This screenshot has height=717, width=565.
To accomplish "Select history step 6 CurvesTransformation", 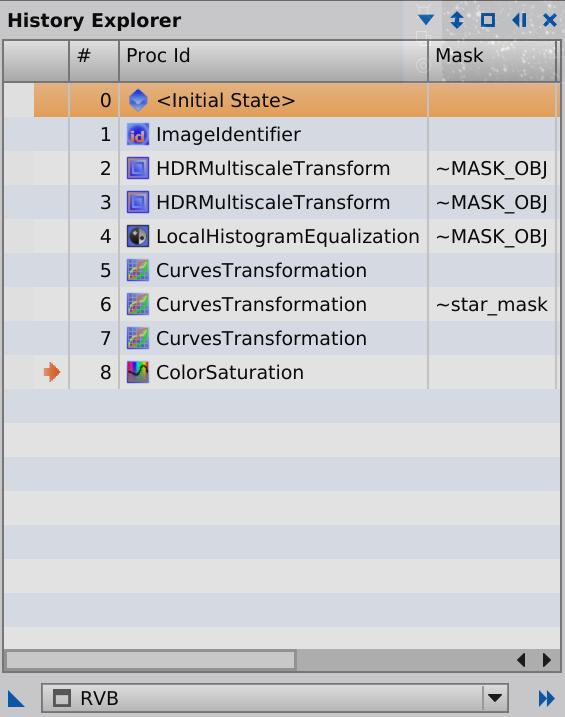I will click(282, 305).
